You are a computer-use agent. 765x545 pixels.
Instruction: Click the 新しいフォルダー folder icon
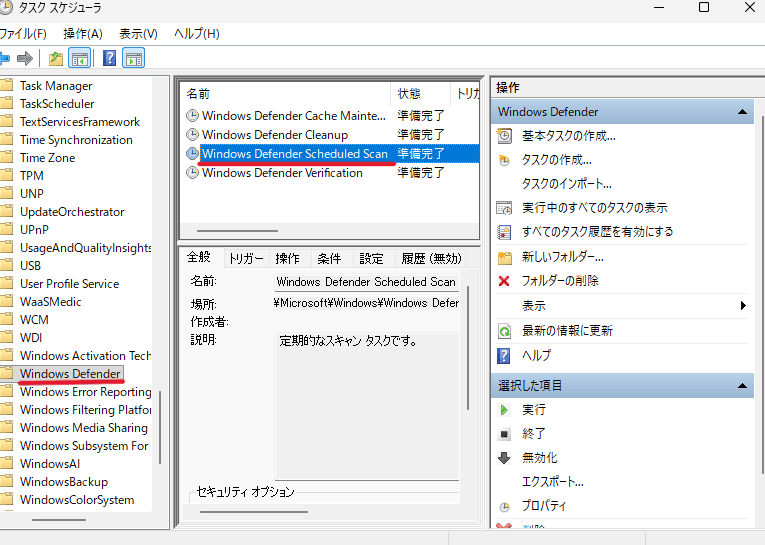(504, 257)
